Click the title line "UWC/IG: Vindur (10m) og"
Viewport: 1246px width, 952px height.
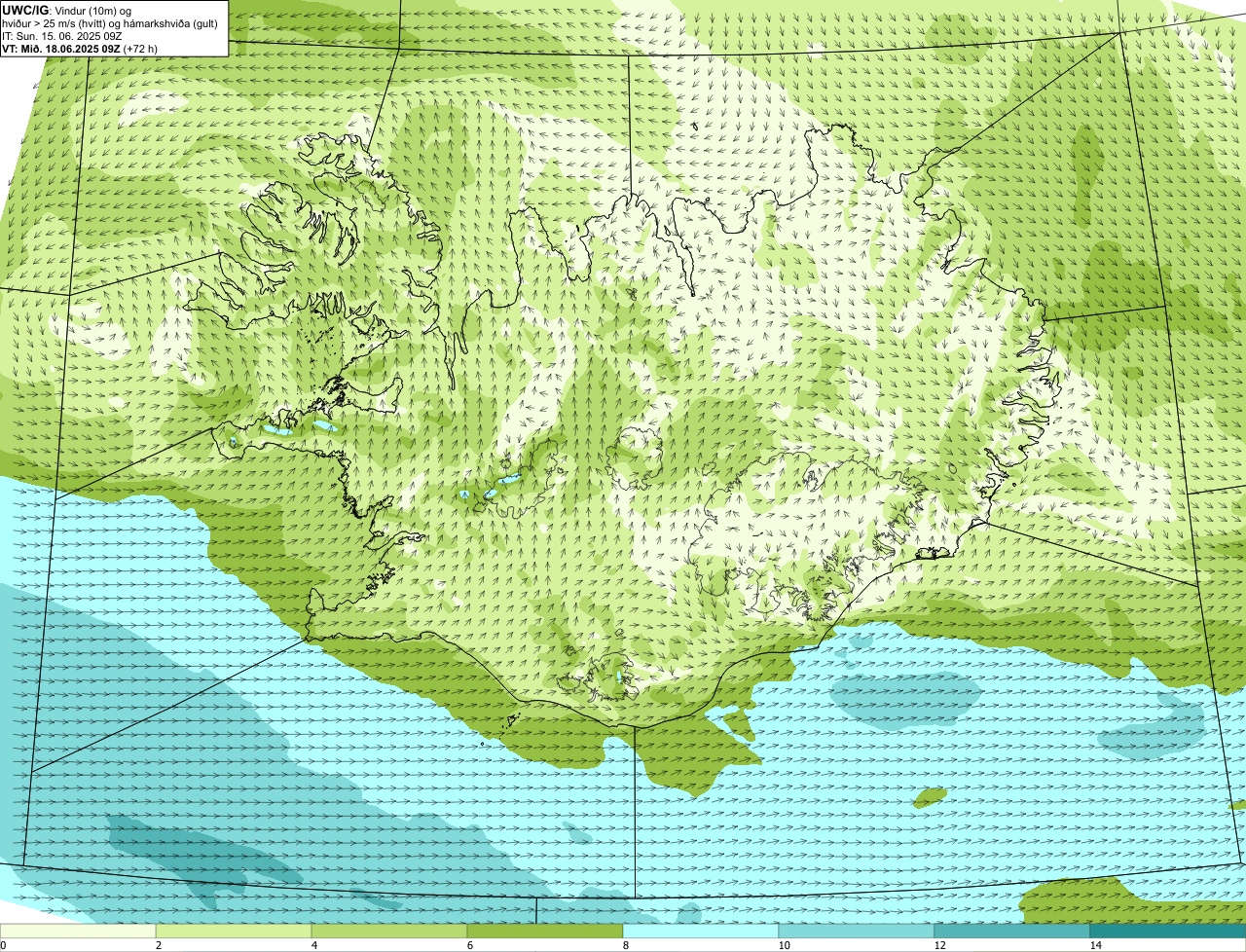click(x=66, y=10)
